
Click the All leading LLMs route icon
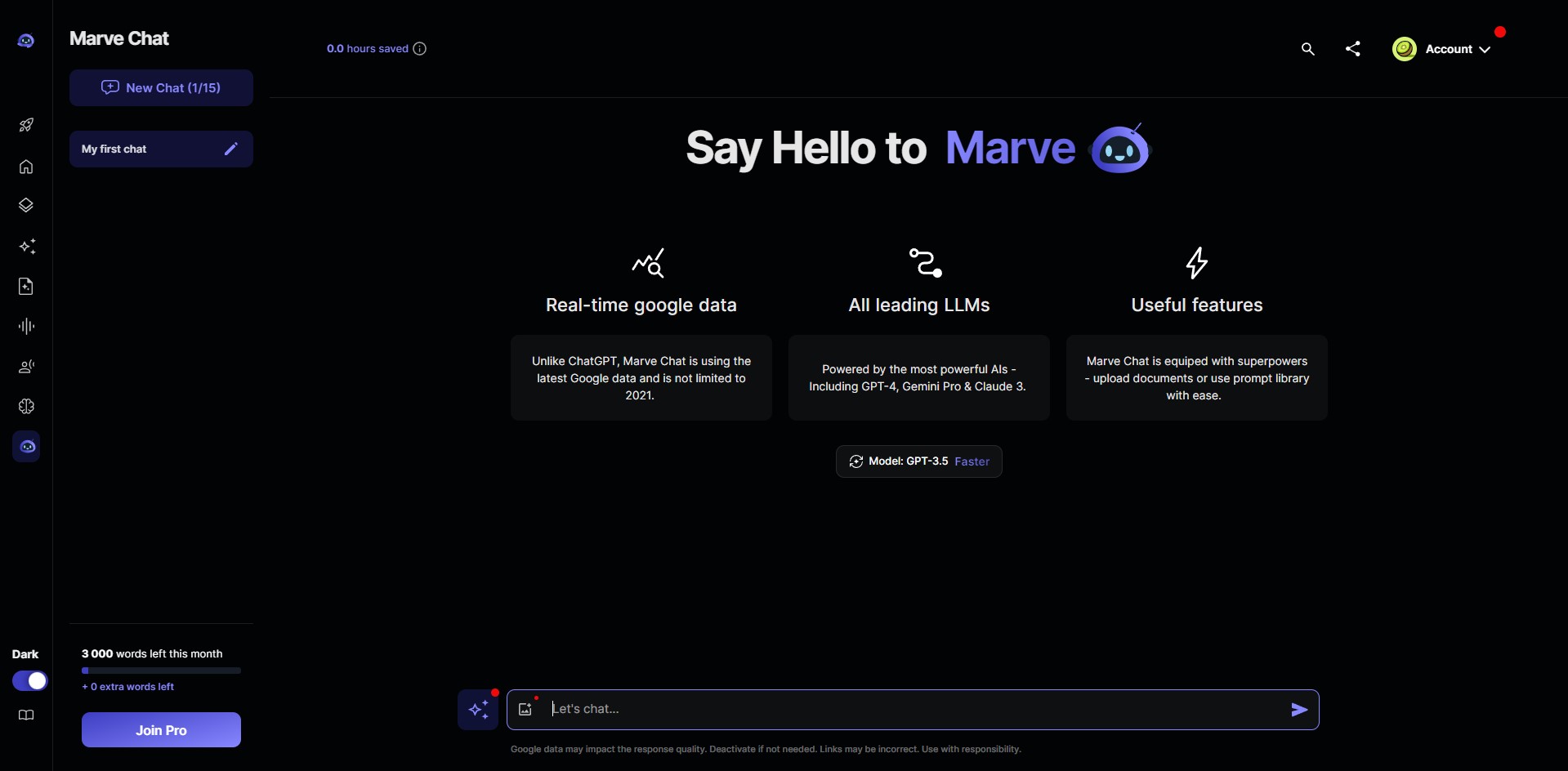click(x=926, y=263)
